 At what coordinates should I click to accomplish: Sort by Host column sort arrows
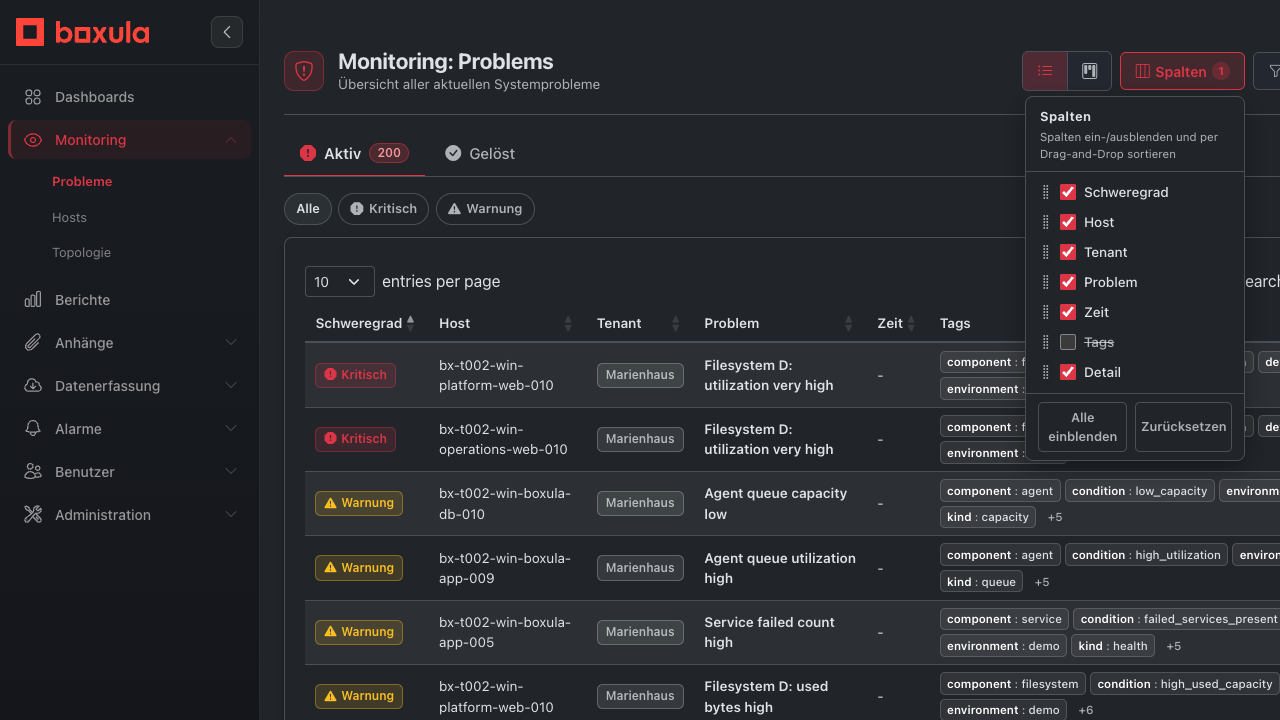(568, 323)
